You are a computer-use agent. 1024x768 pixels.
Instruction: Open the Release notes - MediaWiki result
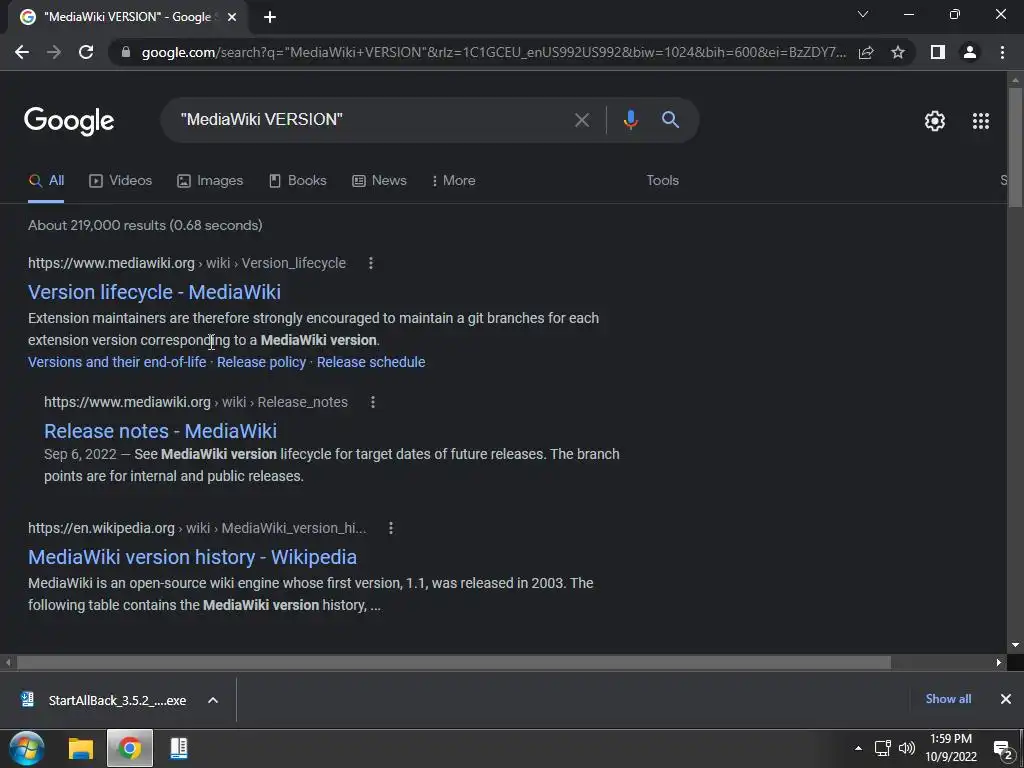161,431
